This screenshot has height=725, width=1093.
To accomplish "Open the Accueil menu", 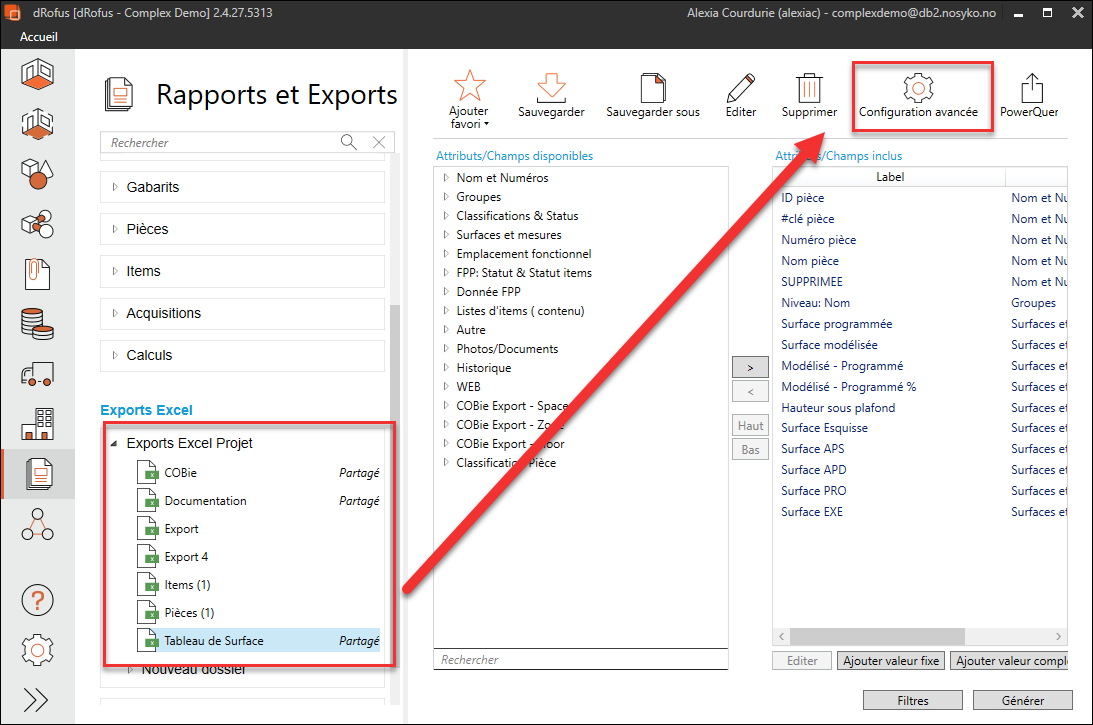I will pos(39,37).
